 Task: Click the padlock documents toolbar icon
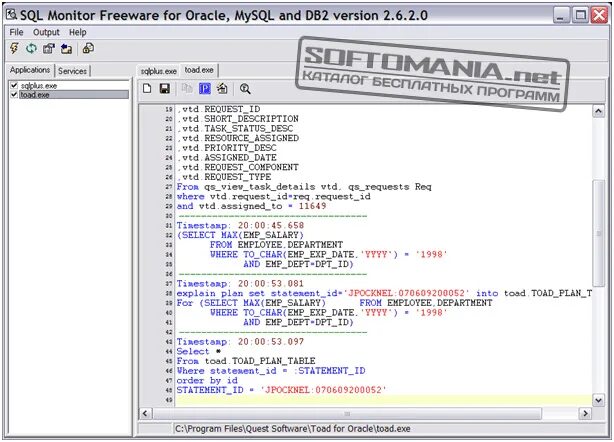coord(88,48)
